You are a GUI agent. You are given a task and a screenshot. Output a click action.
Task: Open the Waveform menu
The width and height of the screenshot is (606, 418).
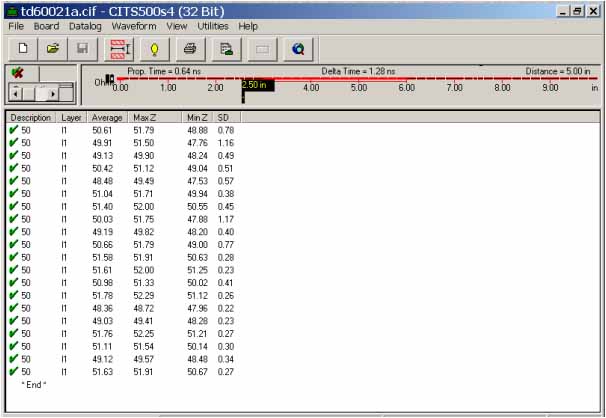(x=134, y=26)
